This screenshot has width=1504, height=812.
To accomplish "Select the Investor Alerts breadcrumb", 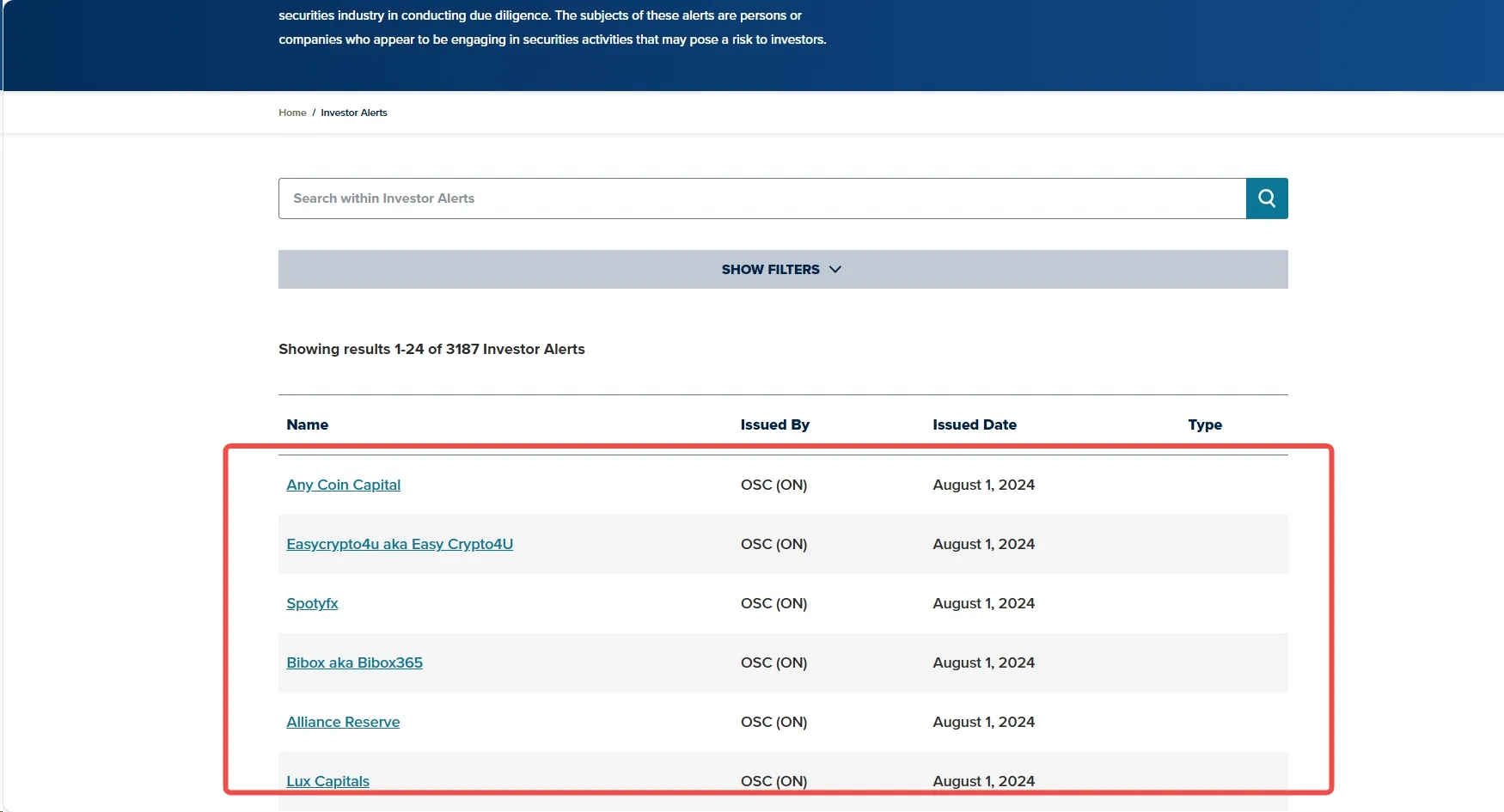I will (x=354, y=113).
